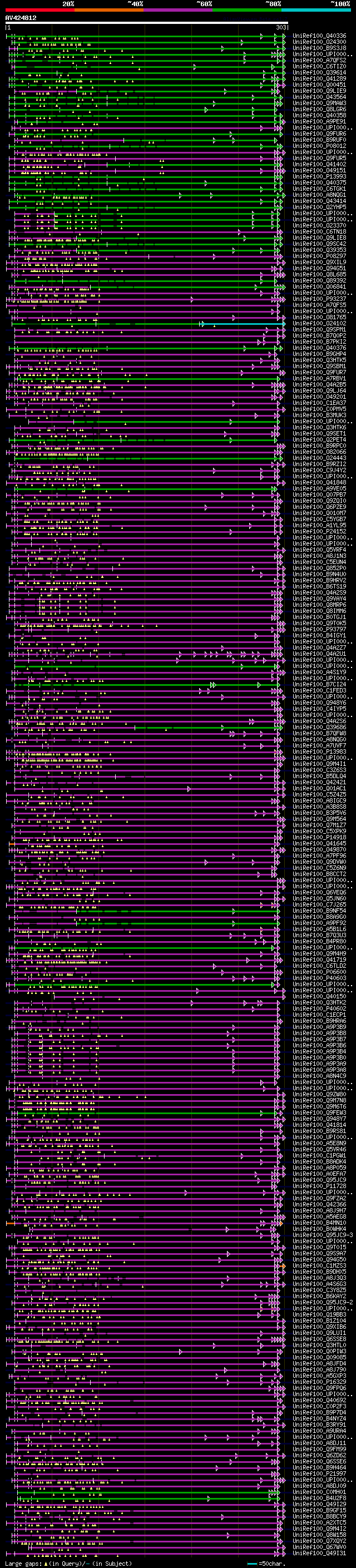Click the white query sequence bar

pyautogui.click(x=147, y=22)
